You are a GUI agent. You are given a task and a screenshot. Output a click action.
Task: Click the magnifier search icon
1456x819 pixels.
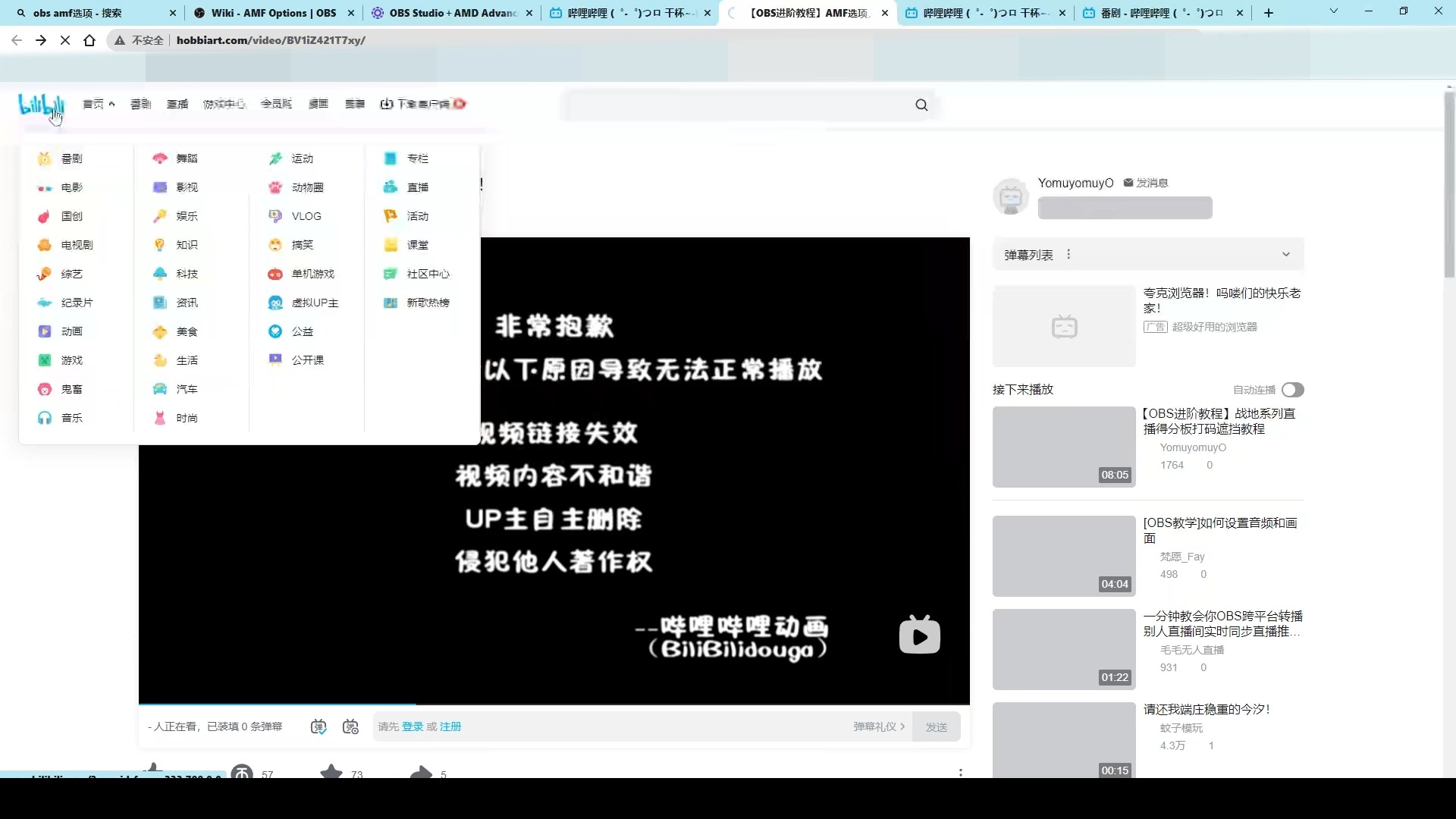coord(921,105)
